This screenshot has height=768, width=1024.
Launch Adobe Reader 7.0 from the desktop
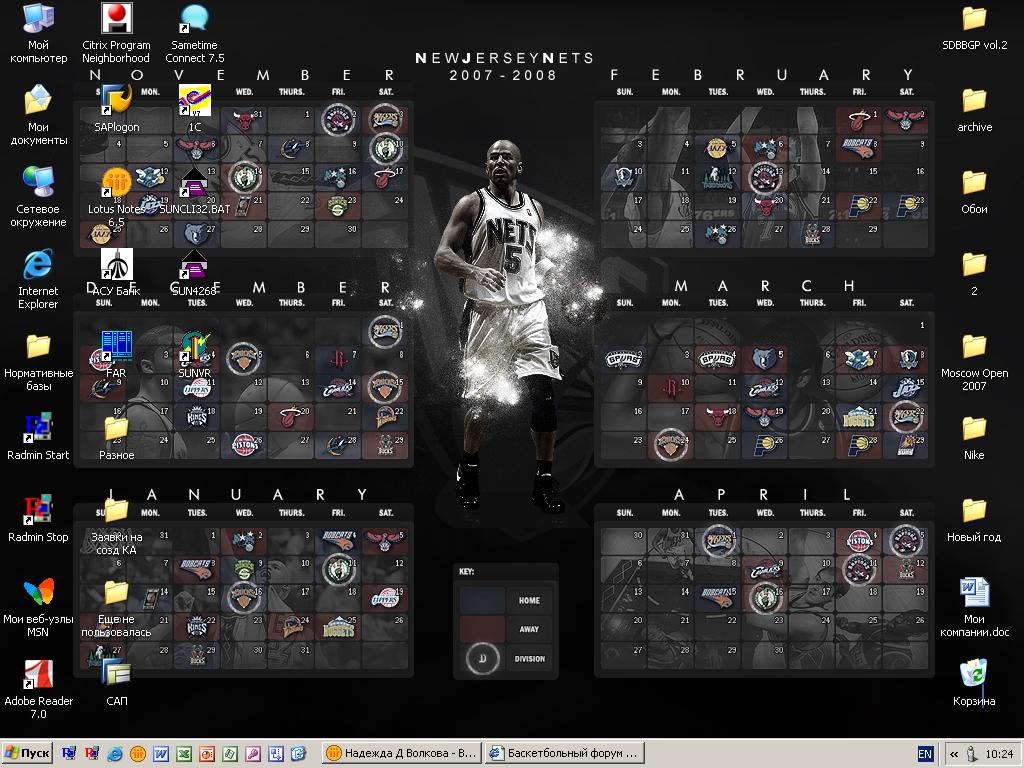tap(38, 689)
